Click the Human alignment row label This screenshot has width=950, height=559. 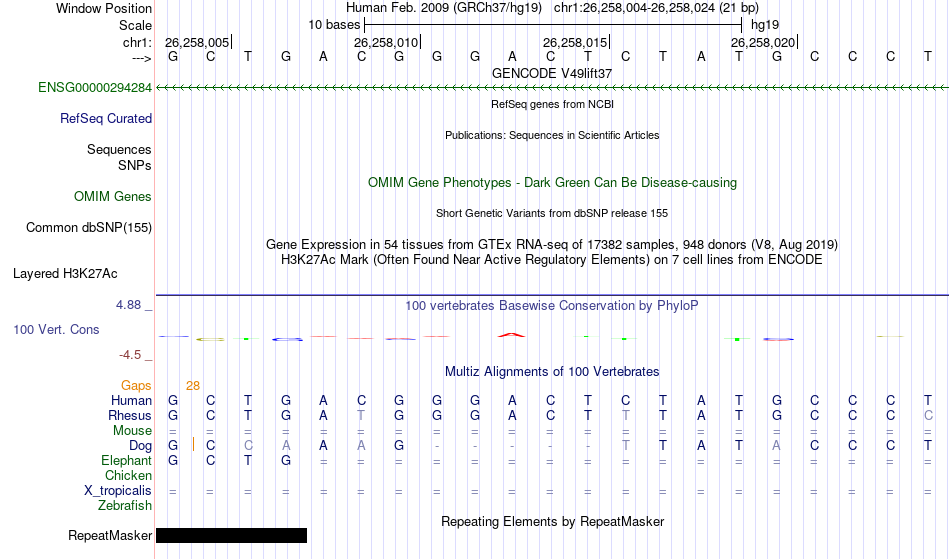(x=131, y=400)
